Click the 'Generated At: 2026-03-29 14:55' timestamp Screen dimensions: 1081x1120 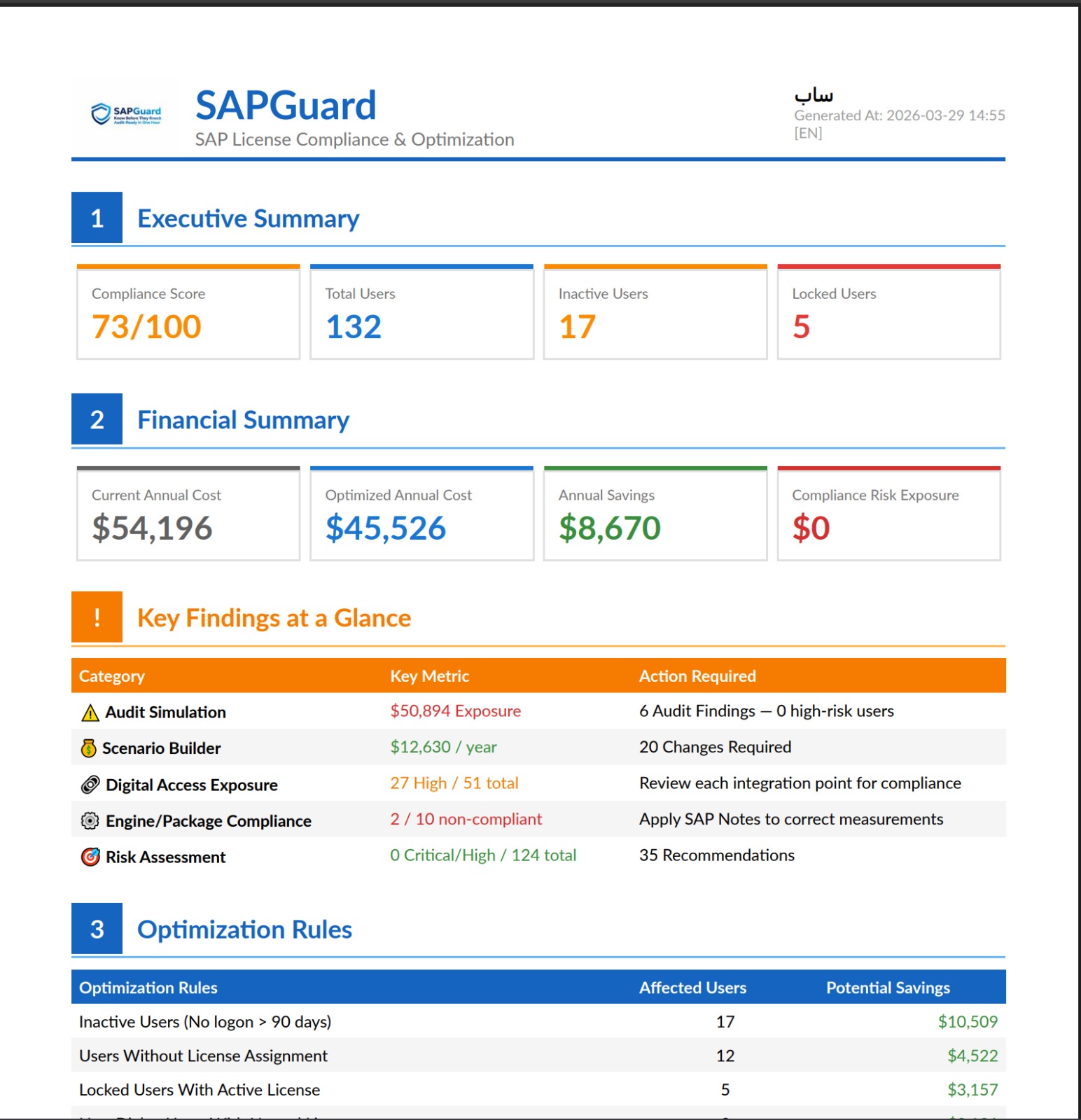[900, 115]
